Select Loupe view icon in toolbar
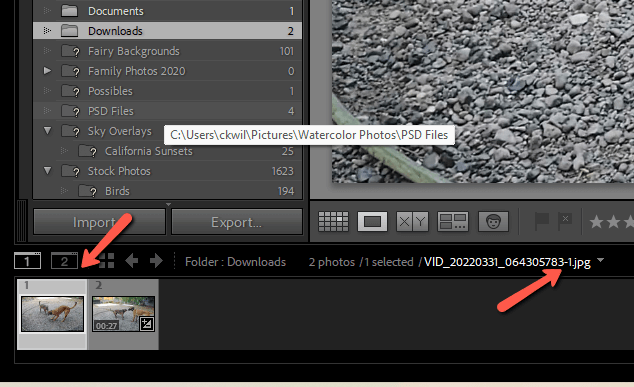Viewport: 634px width, 387px height. tap(372, 222)
